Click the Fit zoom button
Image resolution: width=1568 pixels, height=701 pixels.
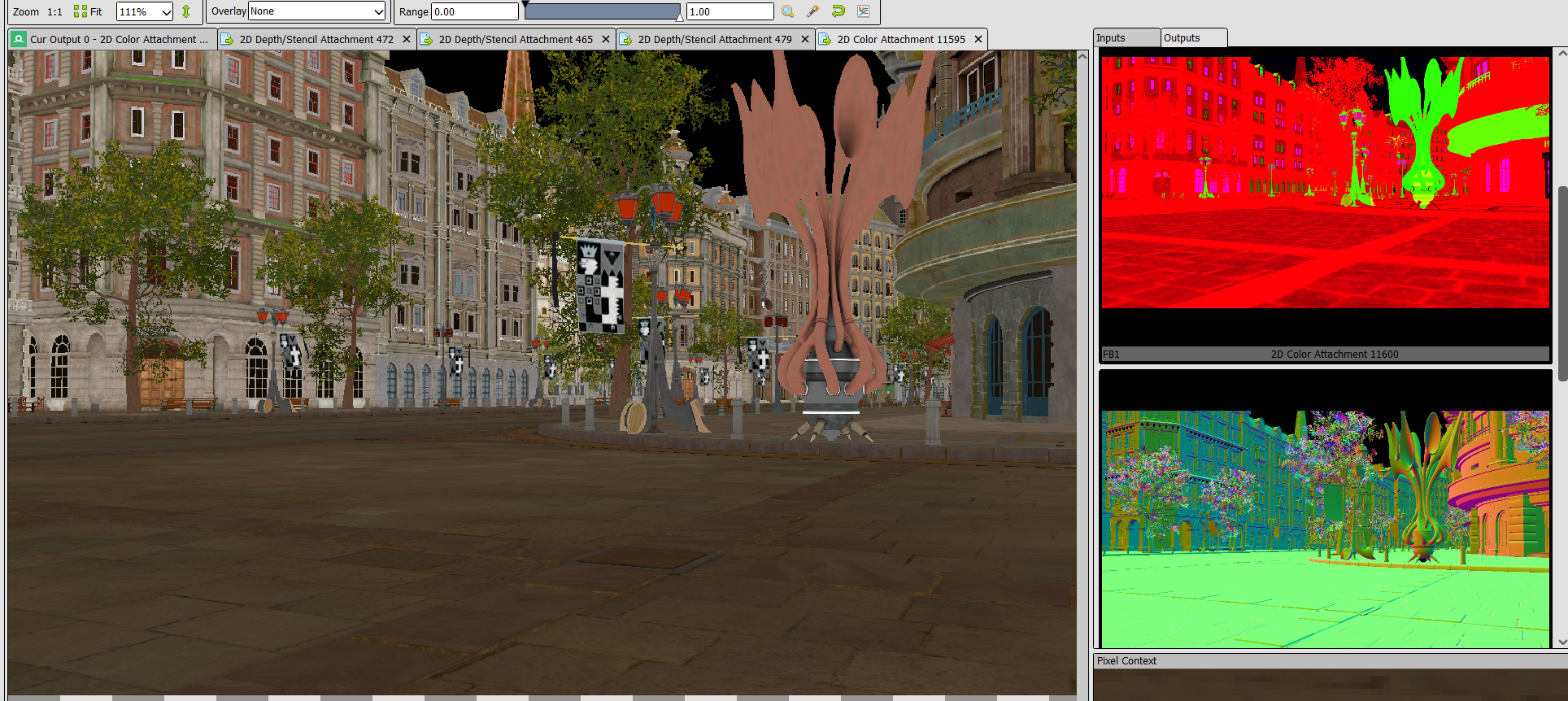coord(89,11)
